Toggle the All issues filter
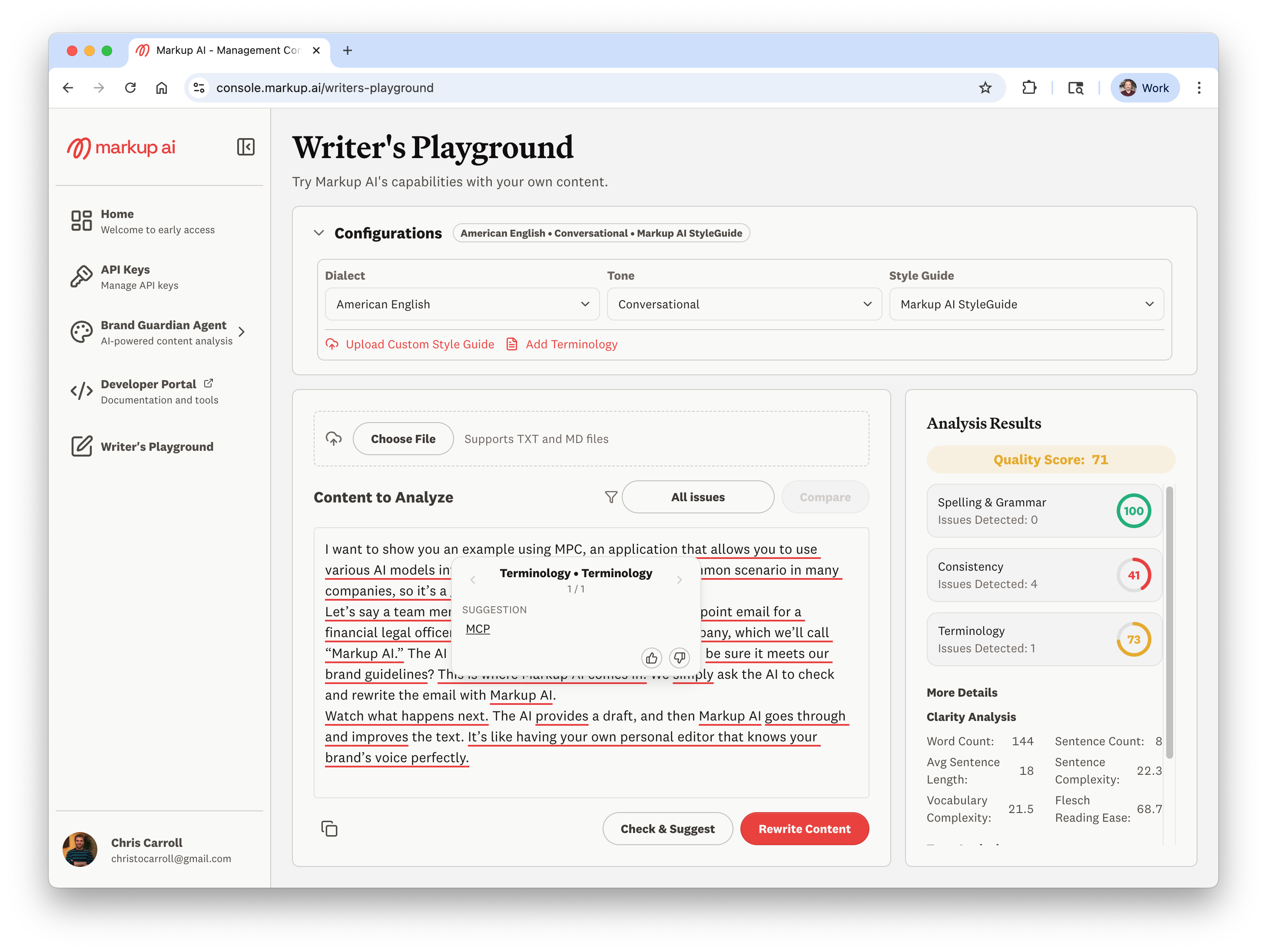The width and height of the screenshot is (1267, 952). click(x=698, y=497)
